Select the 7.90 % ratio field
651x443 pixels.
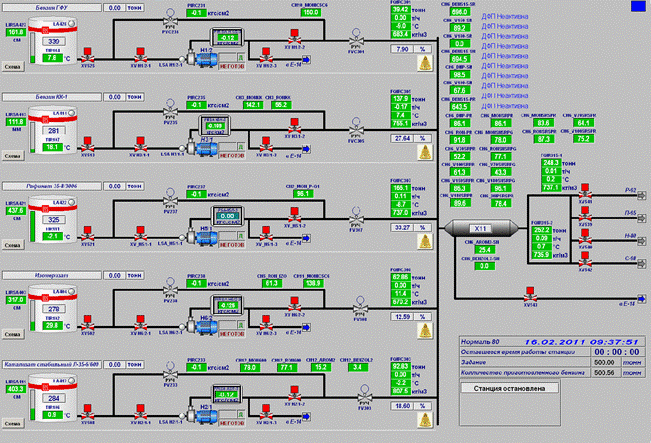(x=404, y=49)
